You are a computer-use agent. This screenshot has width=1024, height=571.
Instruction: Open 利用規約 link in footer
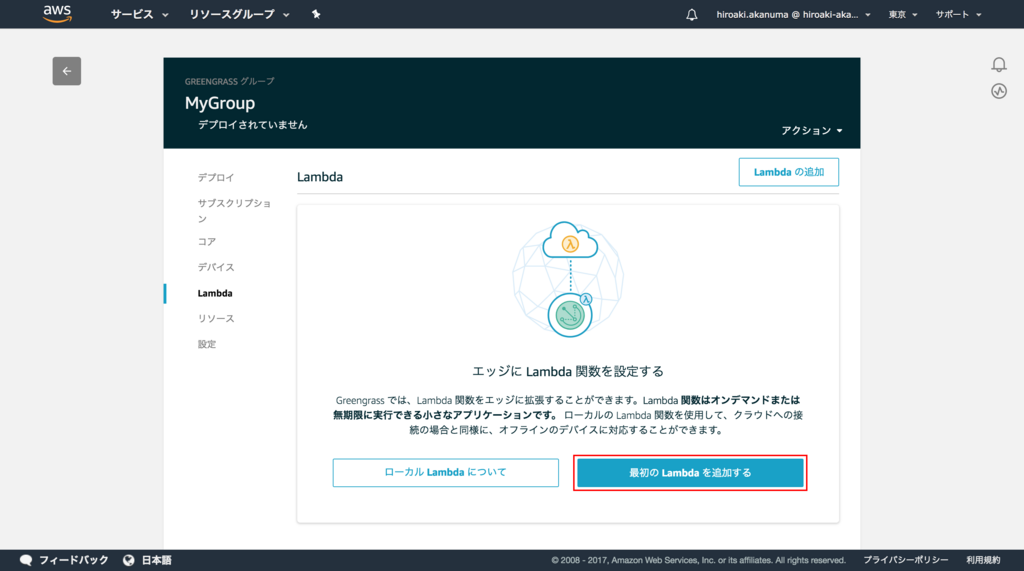click(x=984, y=560)
